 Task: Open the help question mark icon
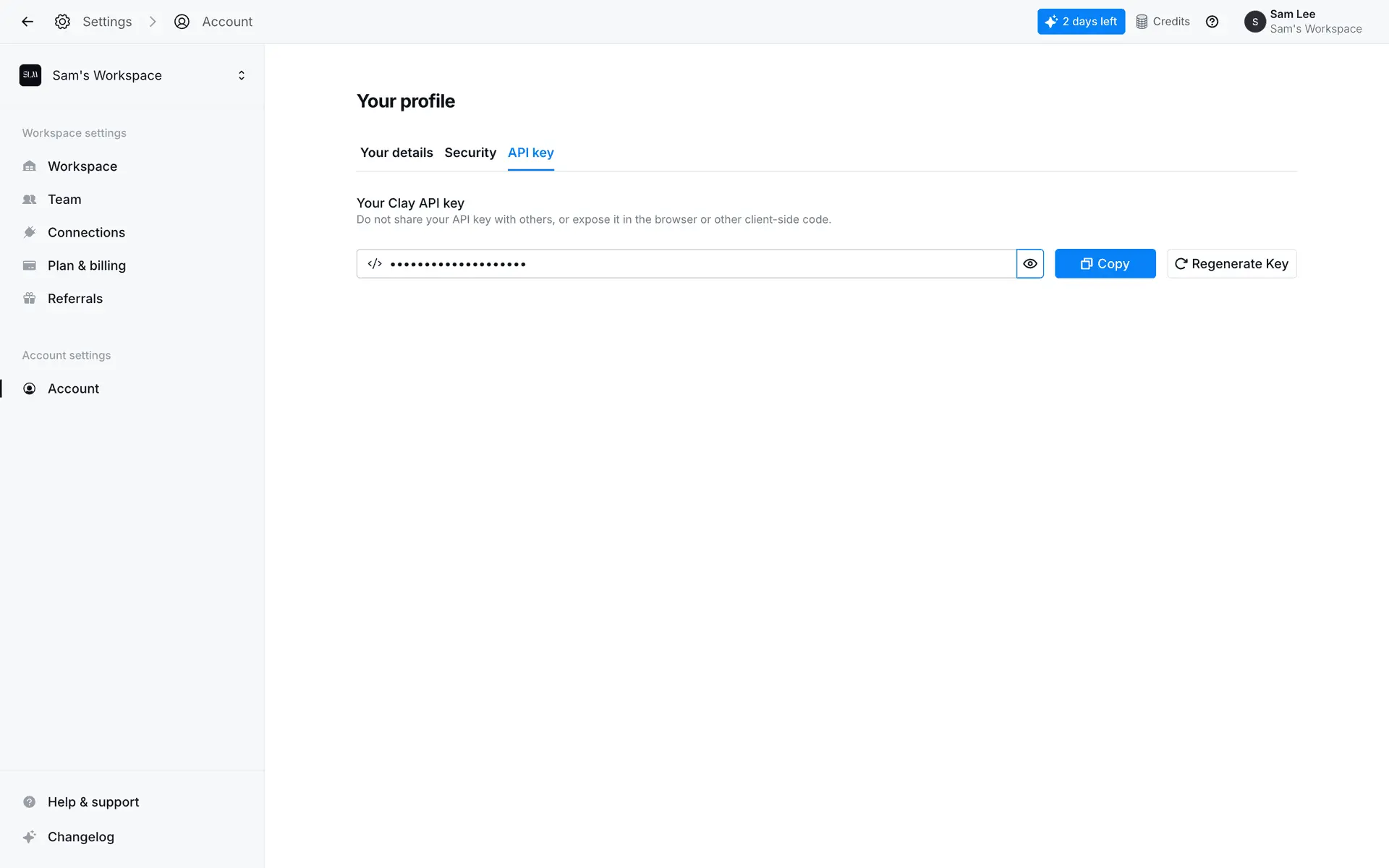(x=1212, y=22)
